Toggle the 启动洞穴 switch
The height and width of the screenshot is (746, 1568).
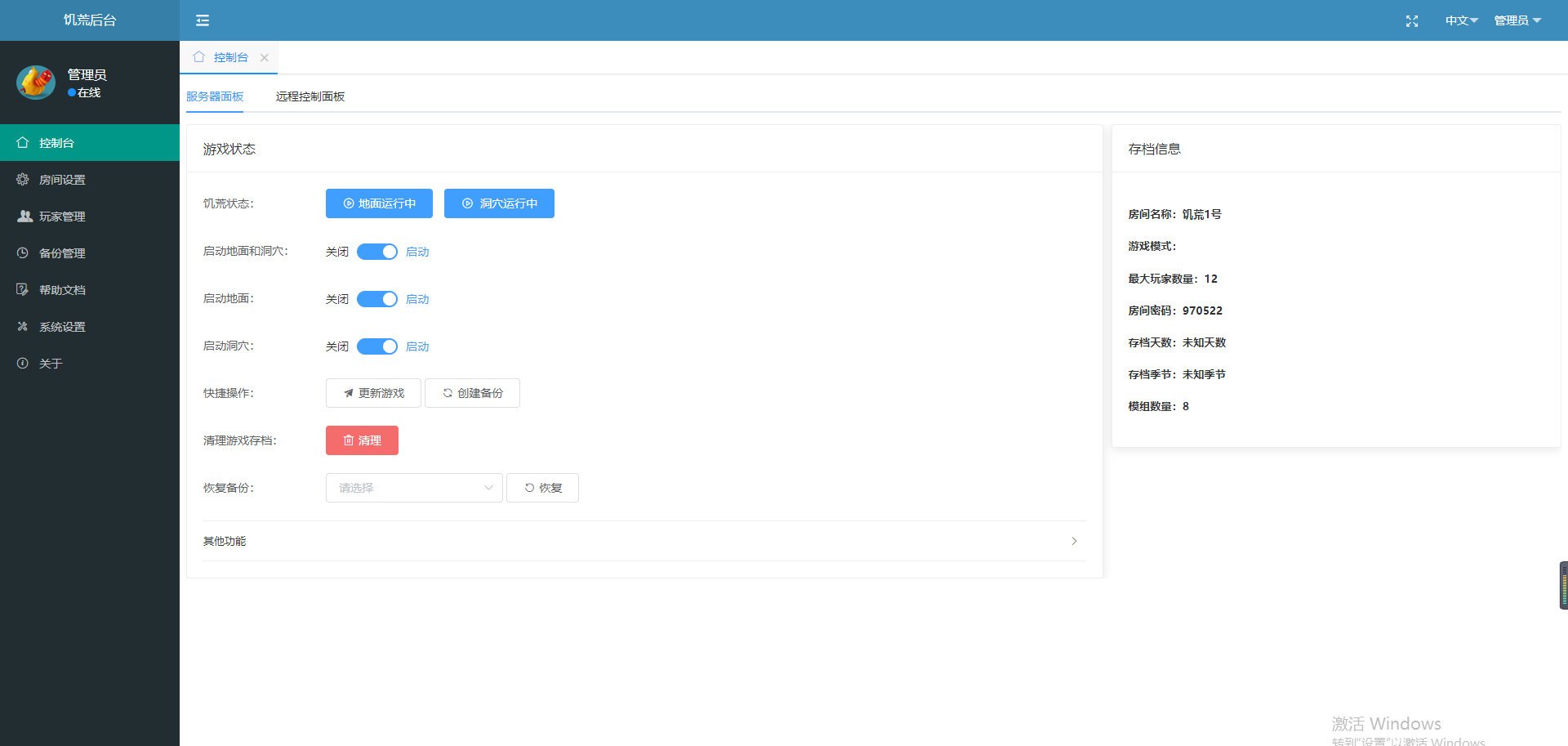(377, 346)
